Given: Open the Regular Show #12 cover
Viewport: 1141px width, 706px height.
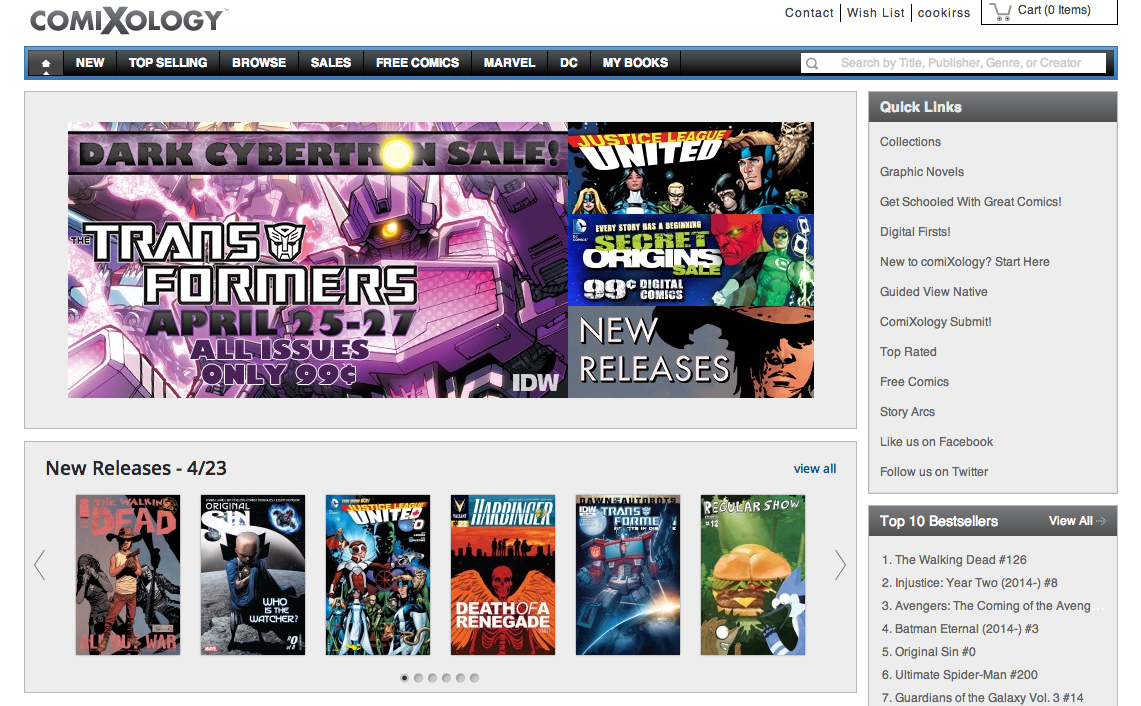Looking at the screenshot, I should click(753, 575).
